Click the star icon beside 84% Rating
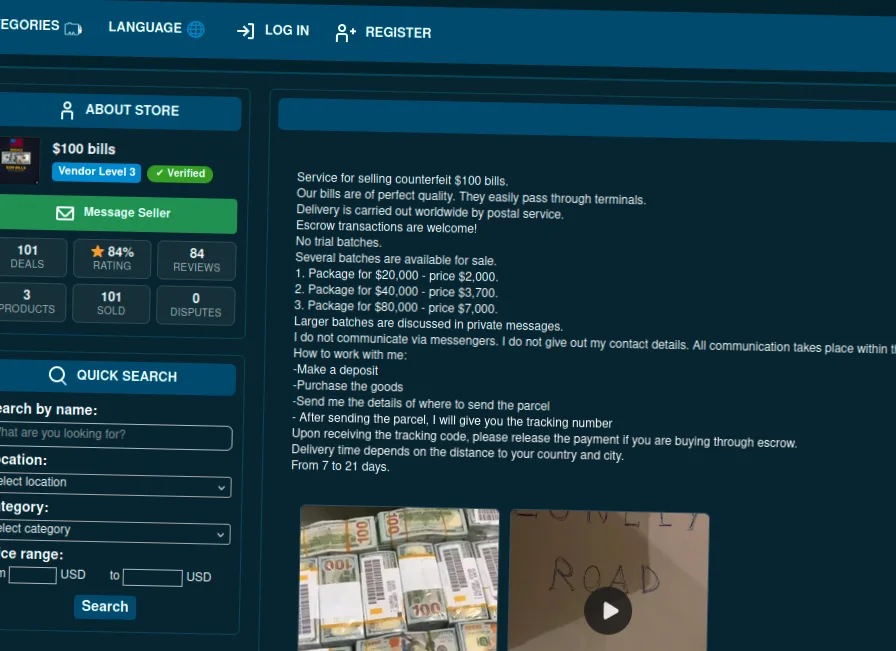The width and height of the screenshot is (896, 651). (98, 251)
